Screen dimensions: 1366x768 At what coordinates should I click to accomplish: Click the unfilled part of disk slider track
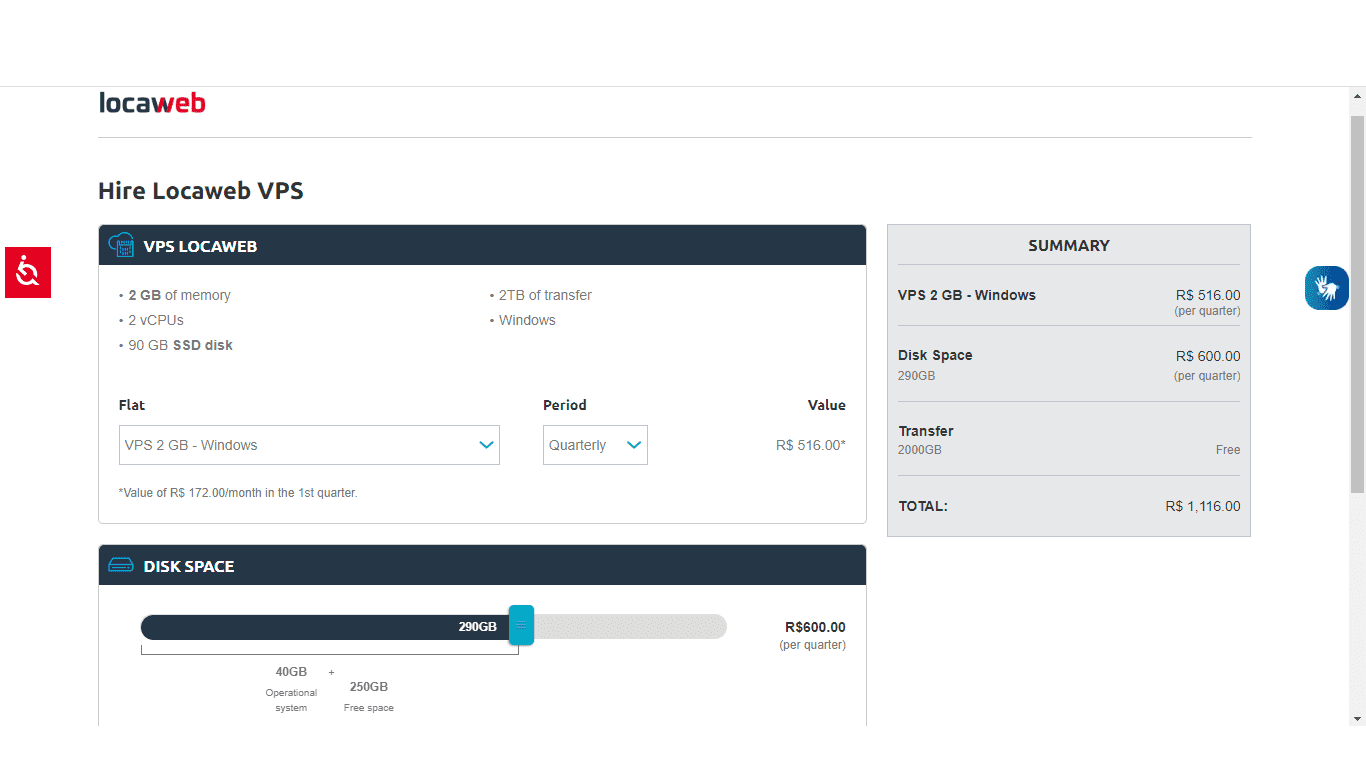pyautogui.click(x=630, y=627)
